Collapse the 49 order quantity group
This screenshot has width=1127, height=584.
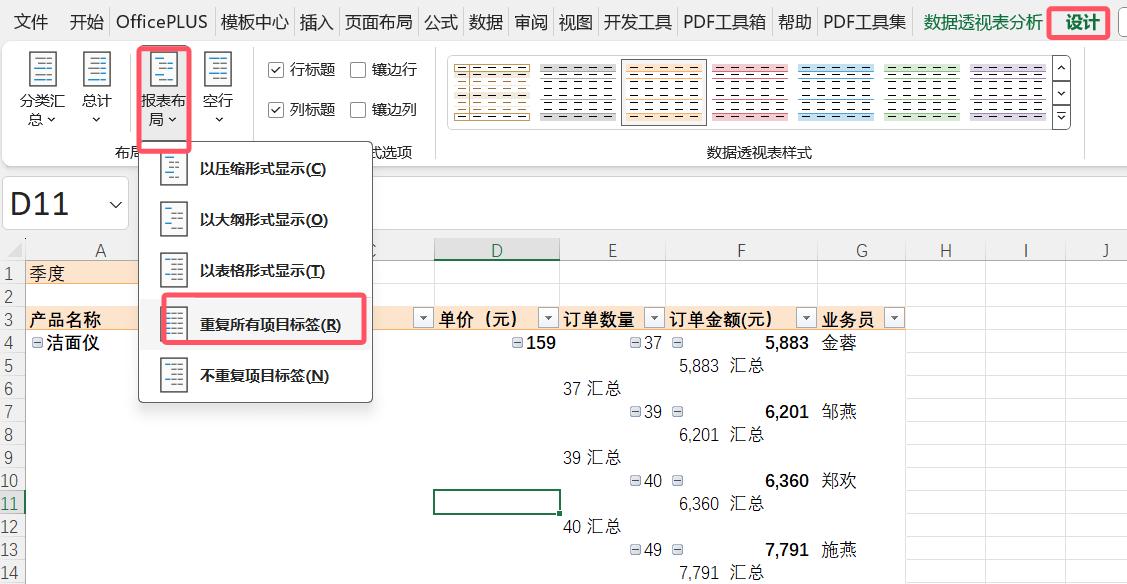635,550
